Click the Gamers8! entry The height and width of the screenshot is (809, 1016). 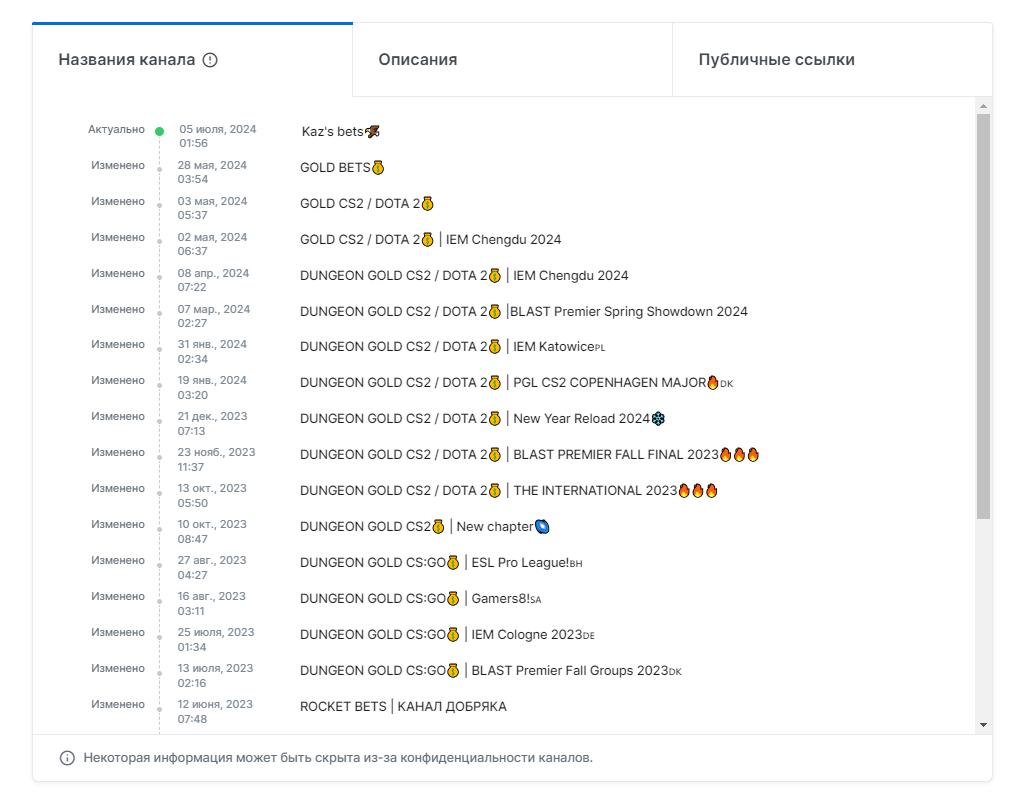pyautogui.click(x=421, y=598)
